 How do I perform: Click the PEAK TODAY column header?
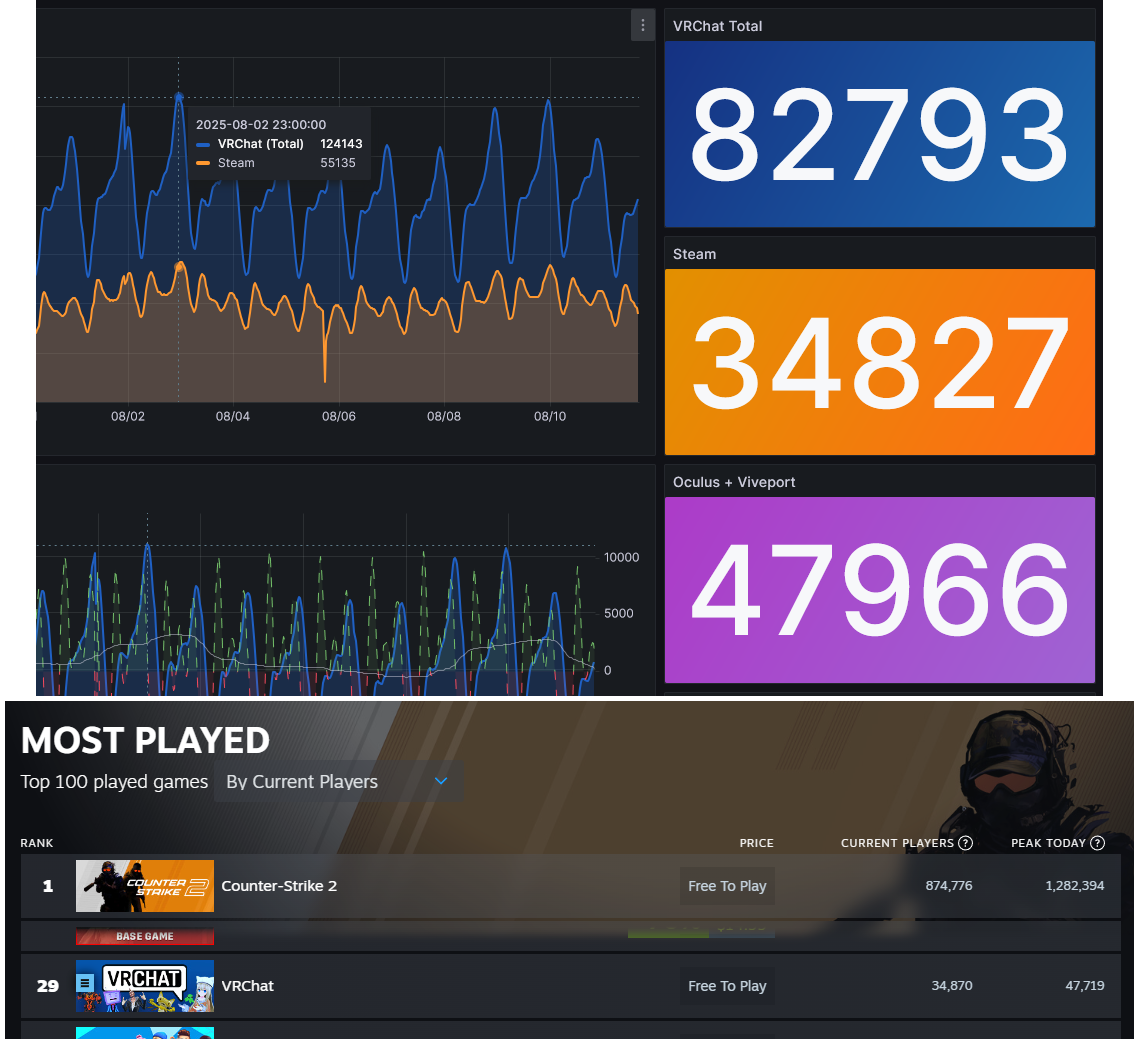(x=1048, y=843)
